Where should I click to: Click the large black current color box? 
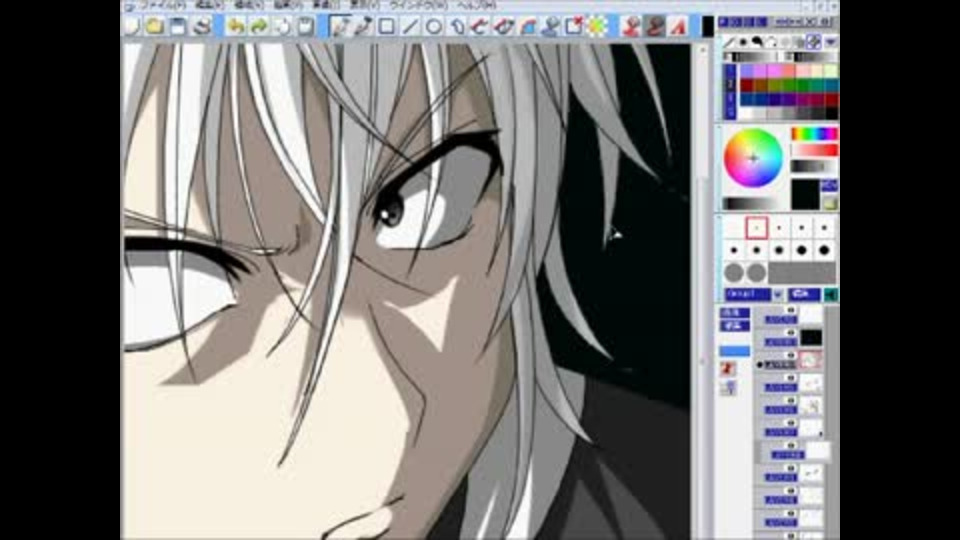pos(805,195)
